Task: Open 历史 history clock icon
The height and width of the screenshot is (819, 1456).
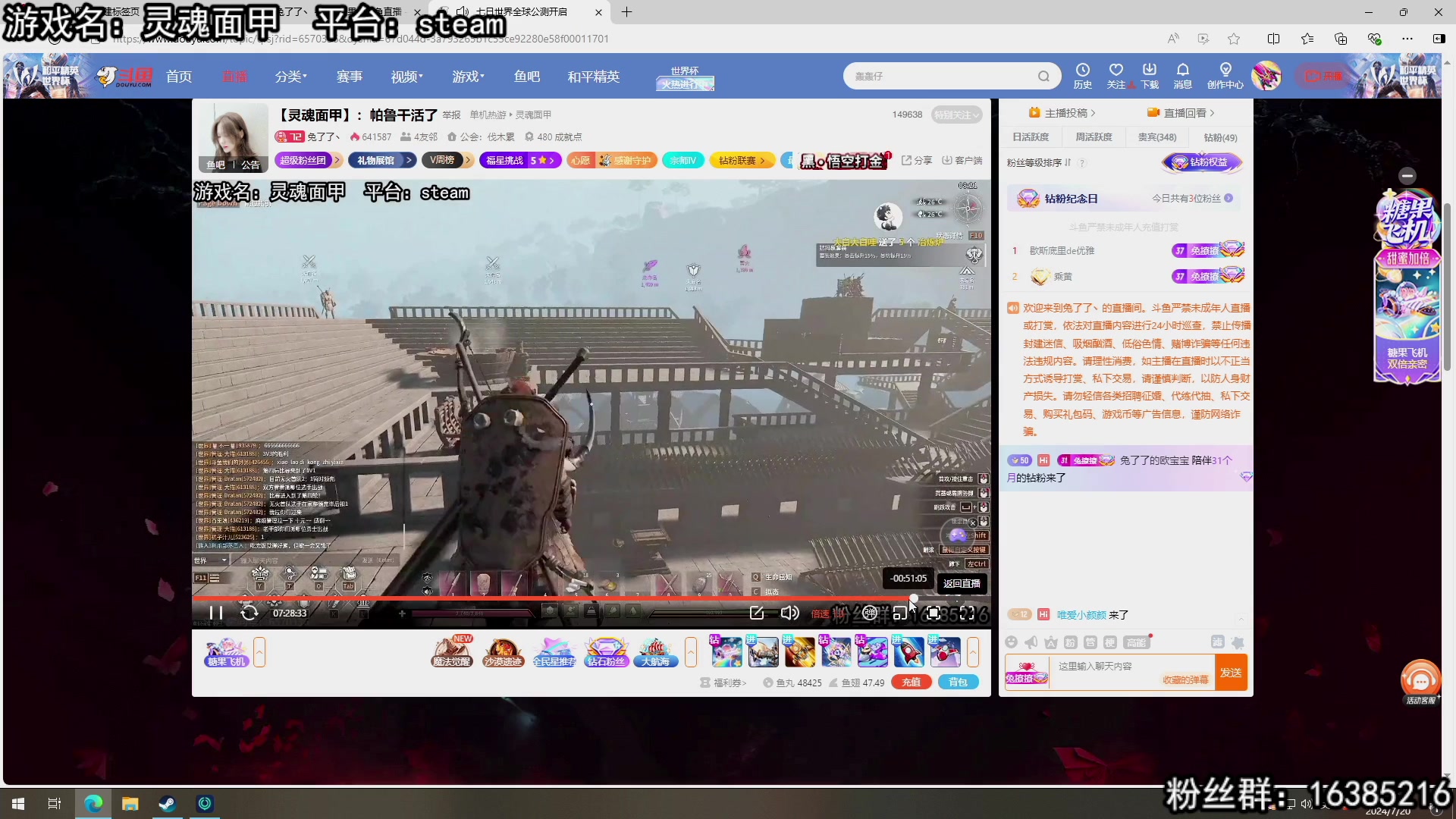Action: (1082, 76)
